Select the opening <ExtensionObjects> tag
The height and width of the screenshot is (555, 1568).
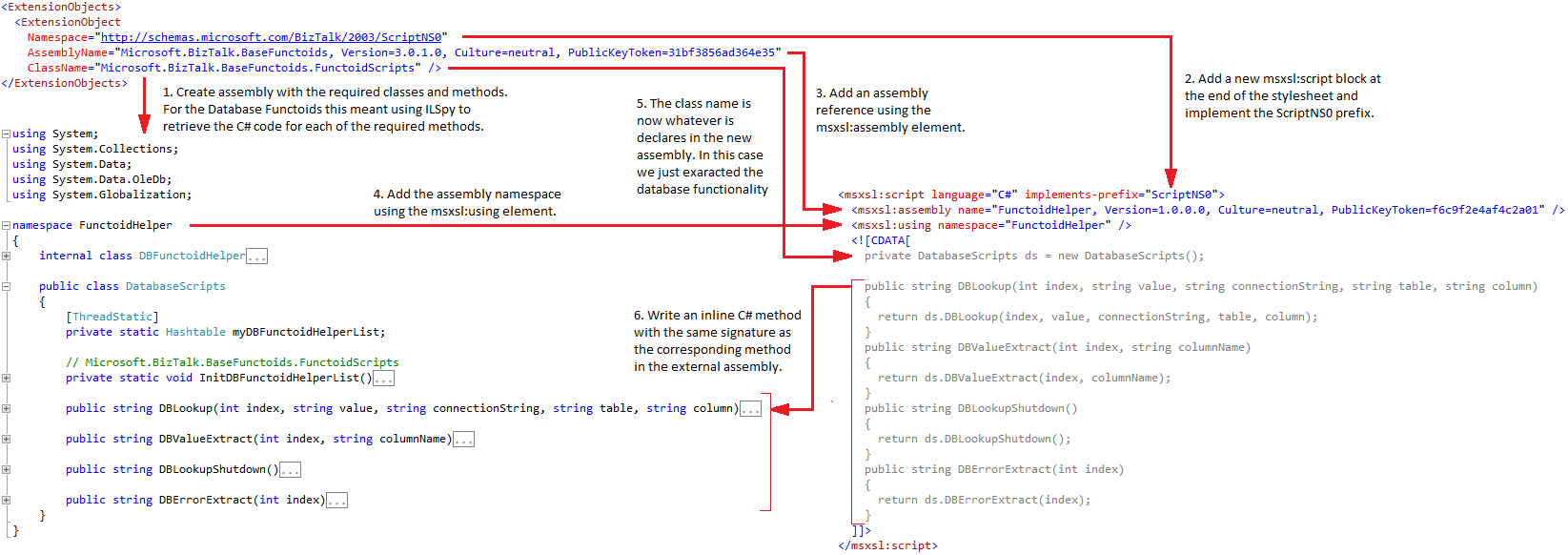pos(61,7)
